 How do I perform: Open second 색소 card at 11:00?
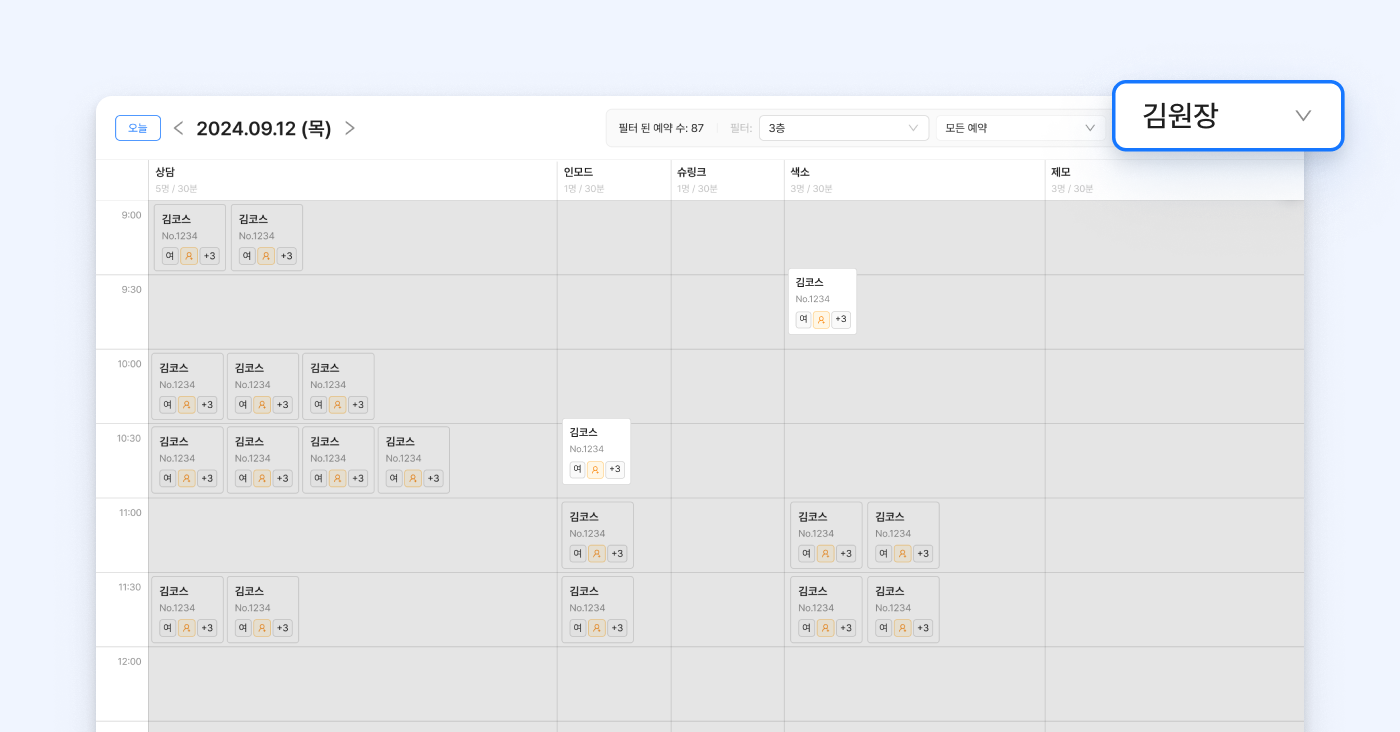click(903, 535)
